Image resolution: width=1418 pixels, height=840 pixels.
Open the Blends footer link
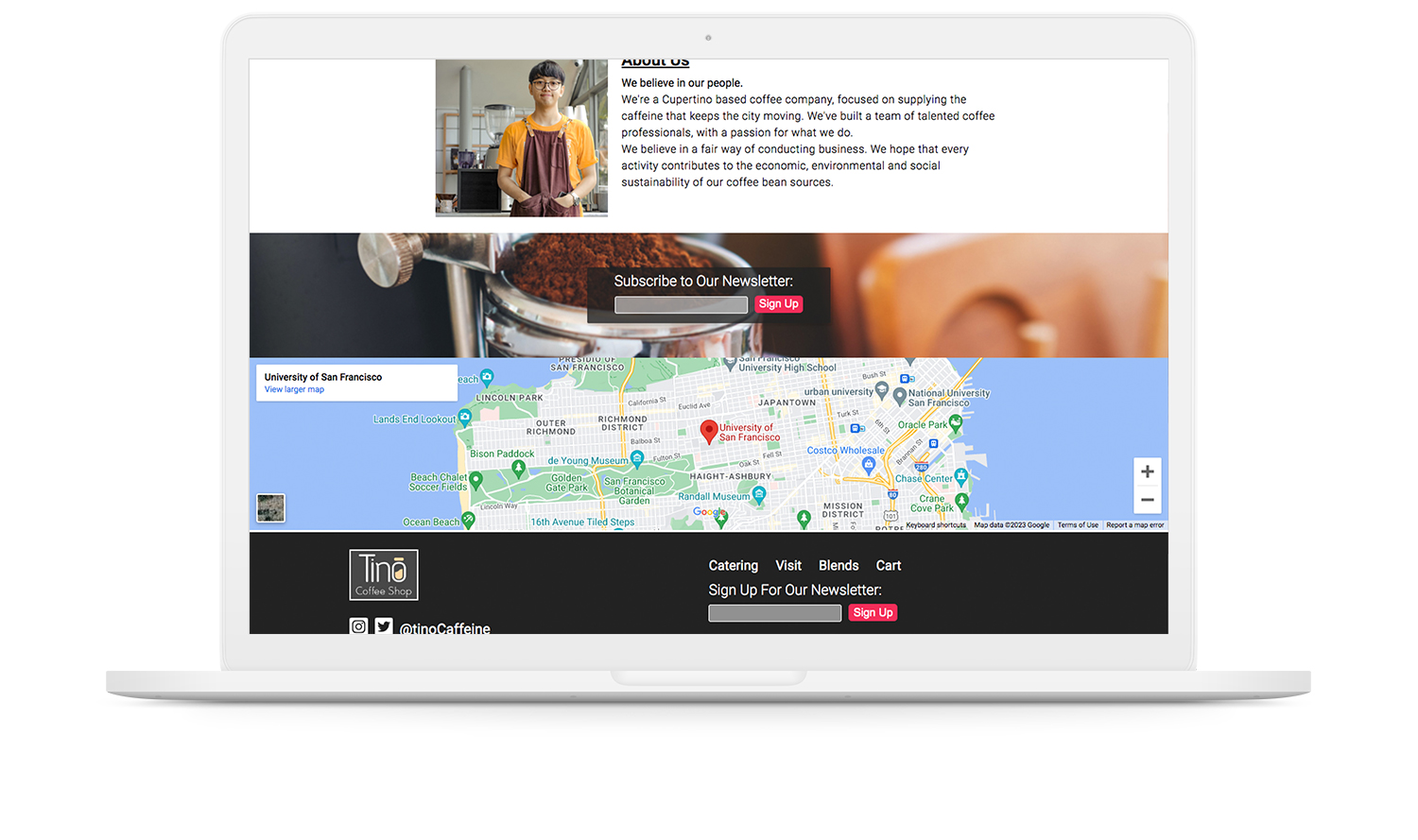pos(839,565)
